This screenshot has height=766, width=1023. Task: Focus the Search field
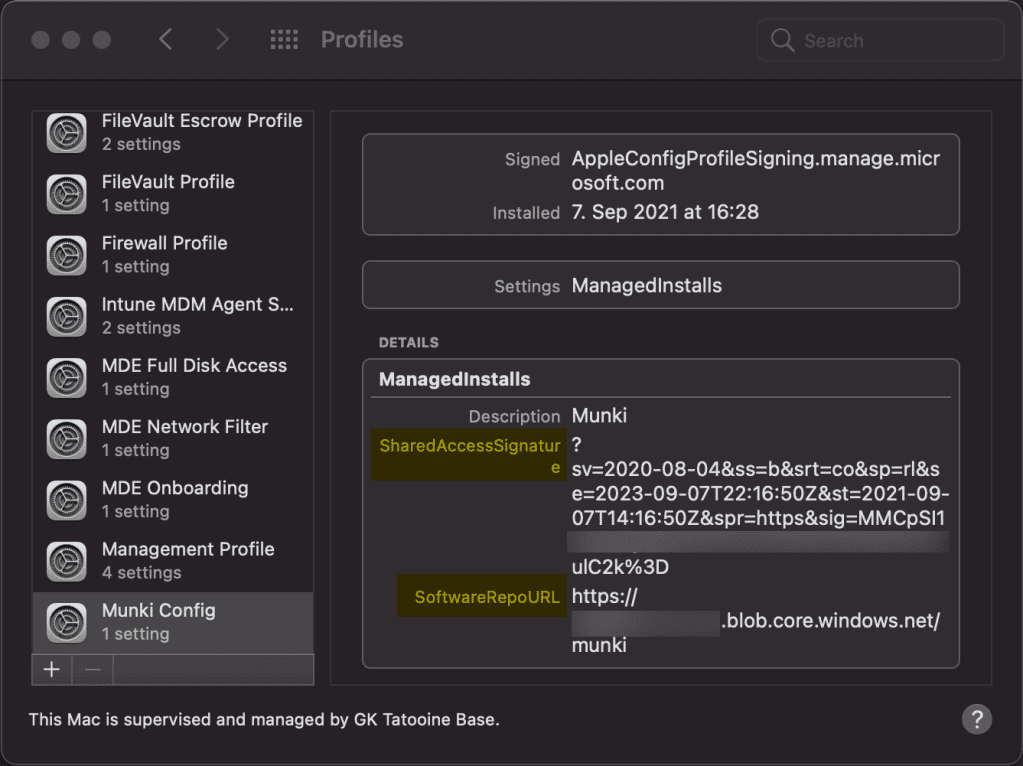tap(880, 40)
